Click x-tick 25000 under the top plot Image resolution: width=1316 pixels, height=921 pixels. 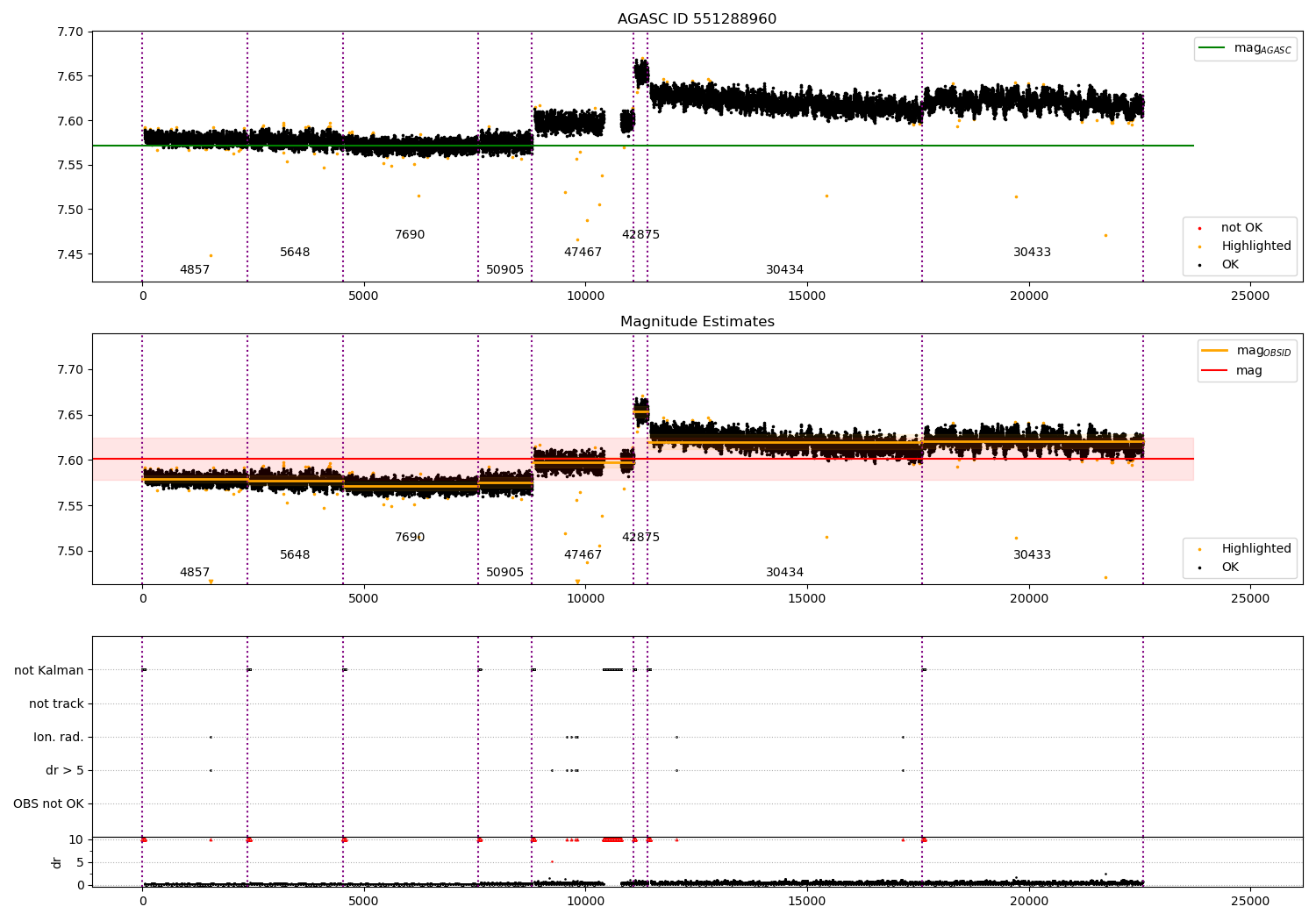coord(1250,296)
